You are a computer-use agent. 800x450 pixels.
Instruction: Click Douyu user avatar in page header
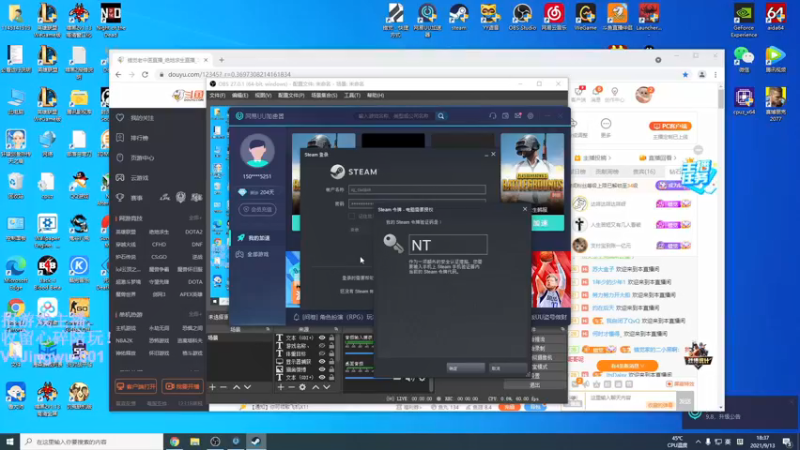click(x=644, y=94)
